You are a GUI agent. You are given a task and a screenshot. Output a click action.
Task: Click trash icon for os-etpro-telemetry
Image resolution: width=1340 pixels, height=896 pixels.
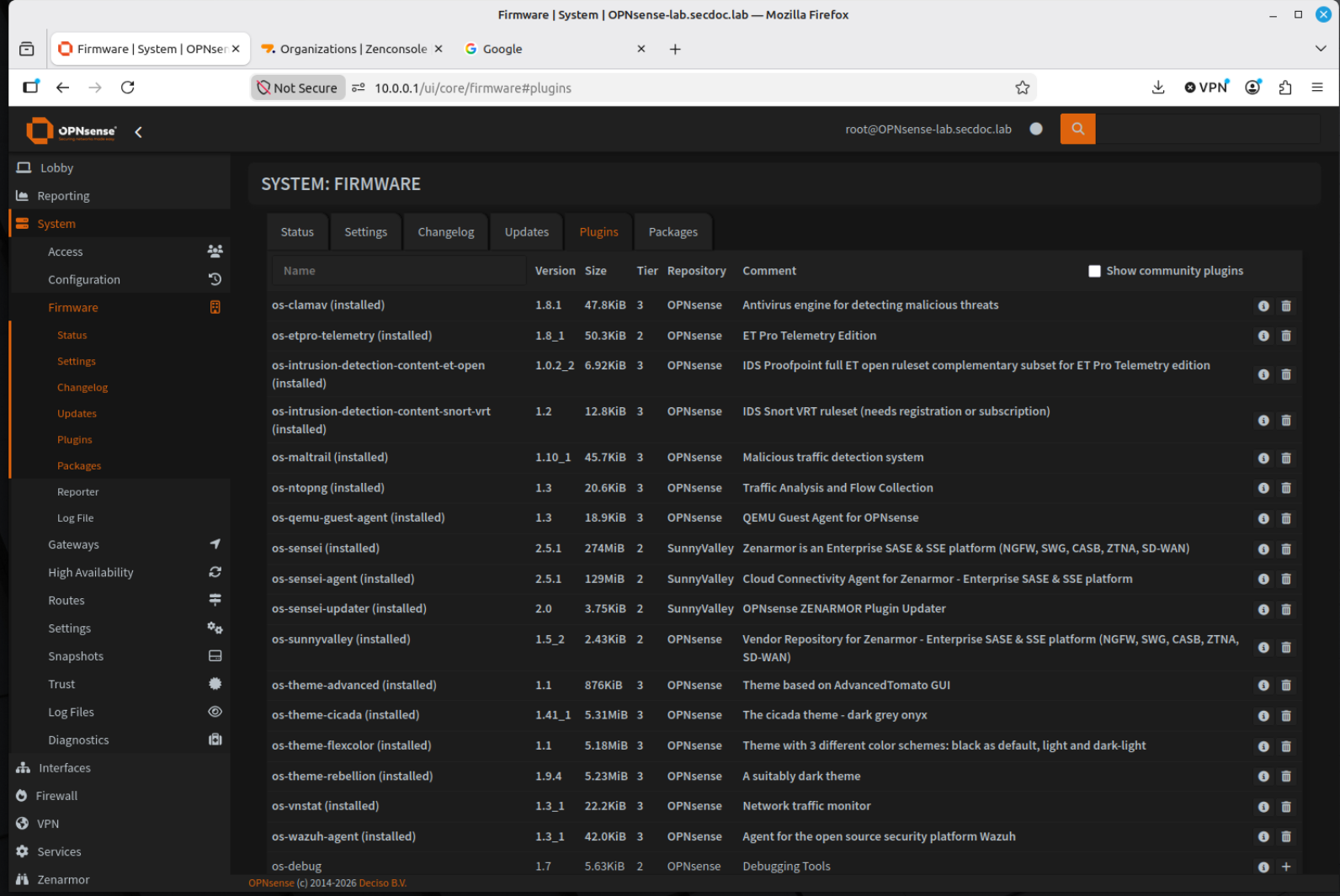pyautogui.click(x=1286, y=336)
